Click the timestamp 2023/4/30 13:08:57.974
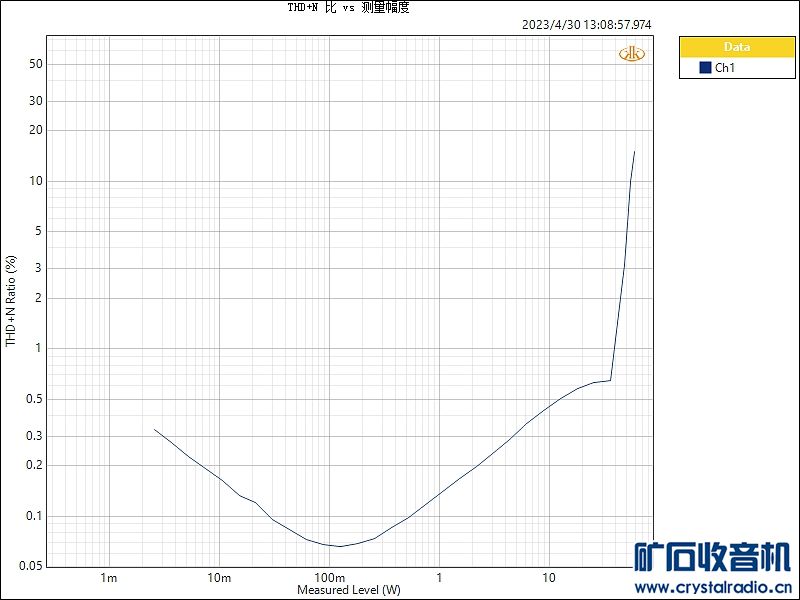The width and height of the screenshot is (800, 600). tap(587, 24)
